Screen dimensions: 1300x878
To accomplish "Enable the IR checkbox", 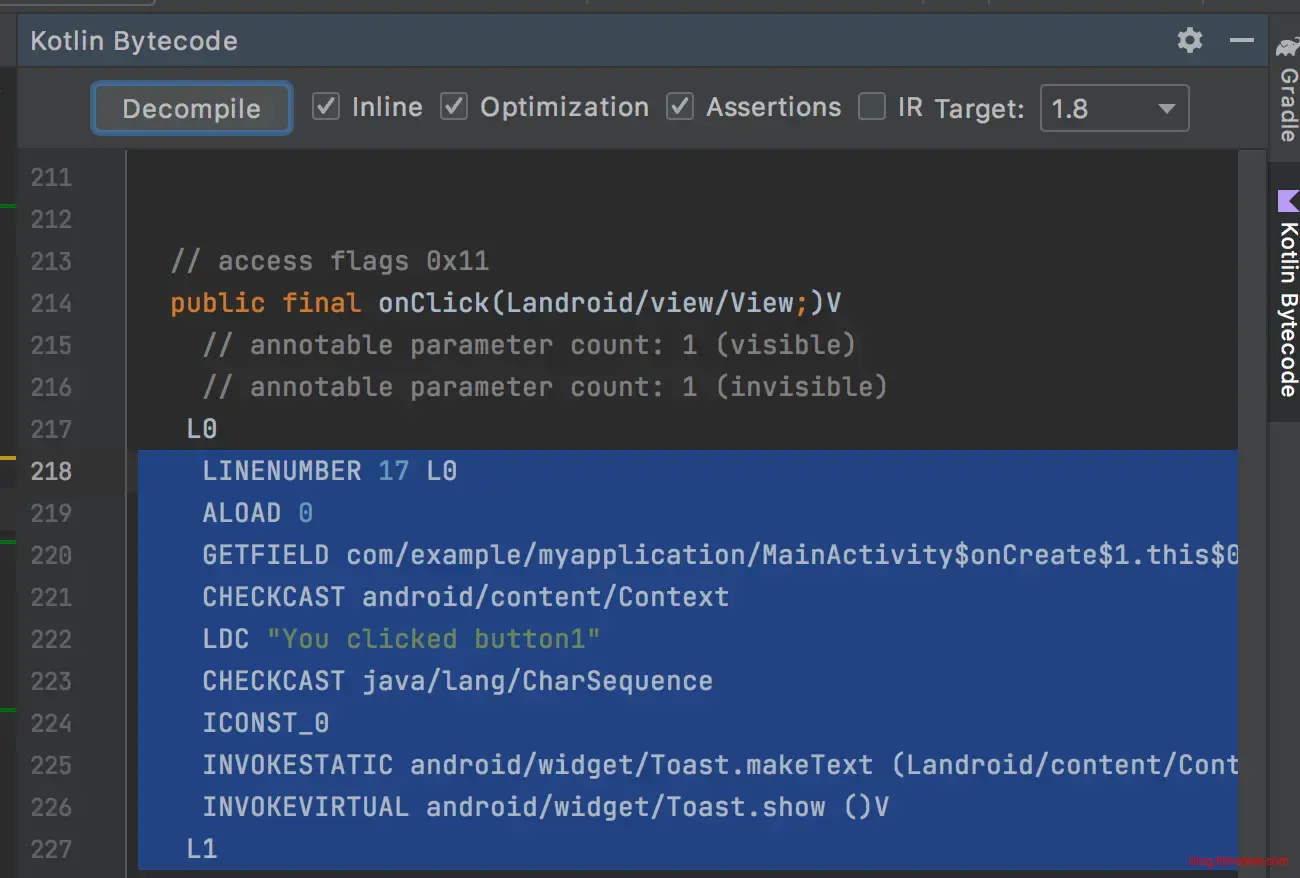I will (873, 107).
